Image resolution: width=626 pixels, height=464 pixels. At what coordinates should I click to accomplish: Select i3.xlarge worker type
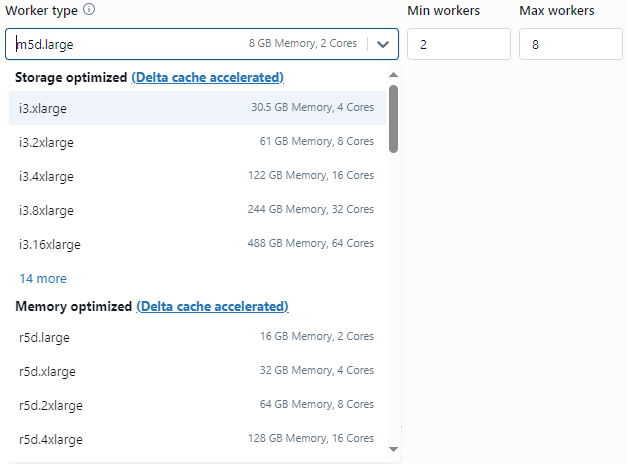coord(196,108)
